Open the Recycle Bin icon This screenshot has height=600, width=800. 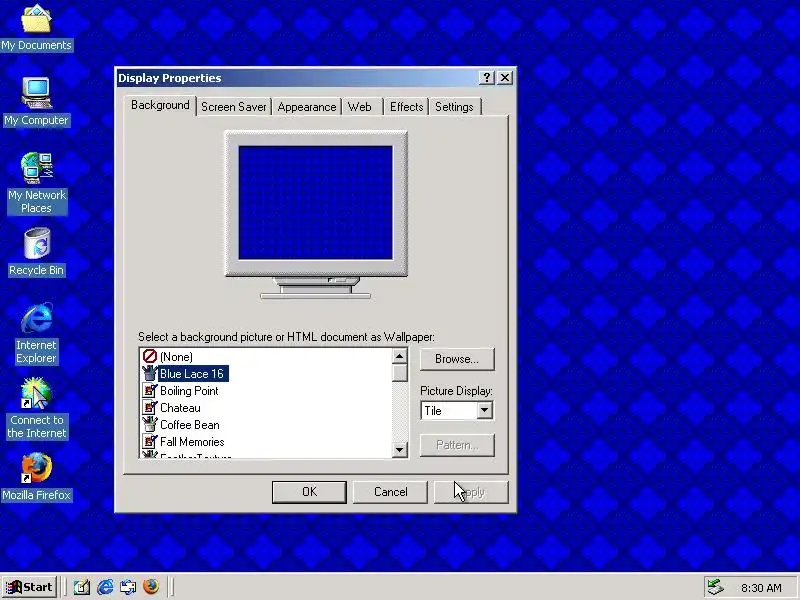(36, 253)
